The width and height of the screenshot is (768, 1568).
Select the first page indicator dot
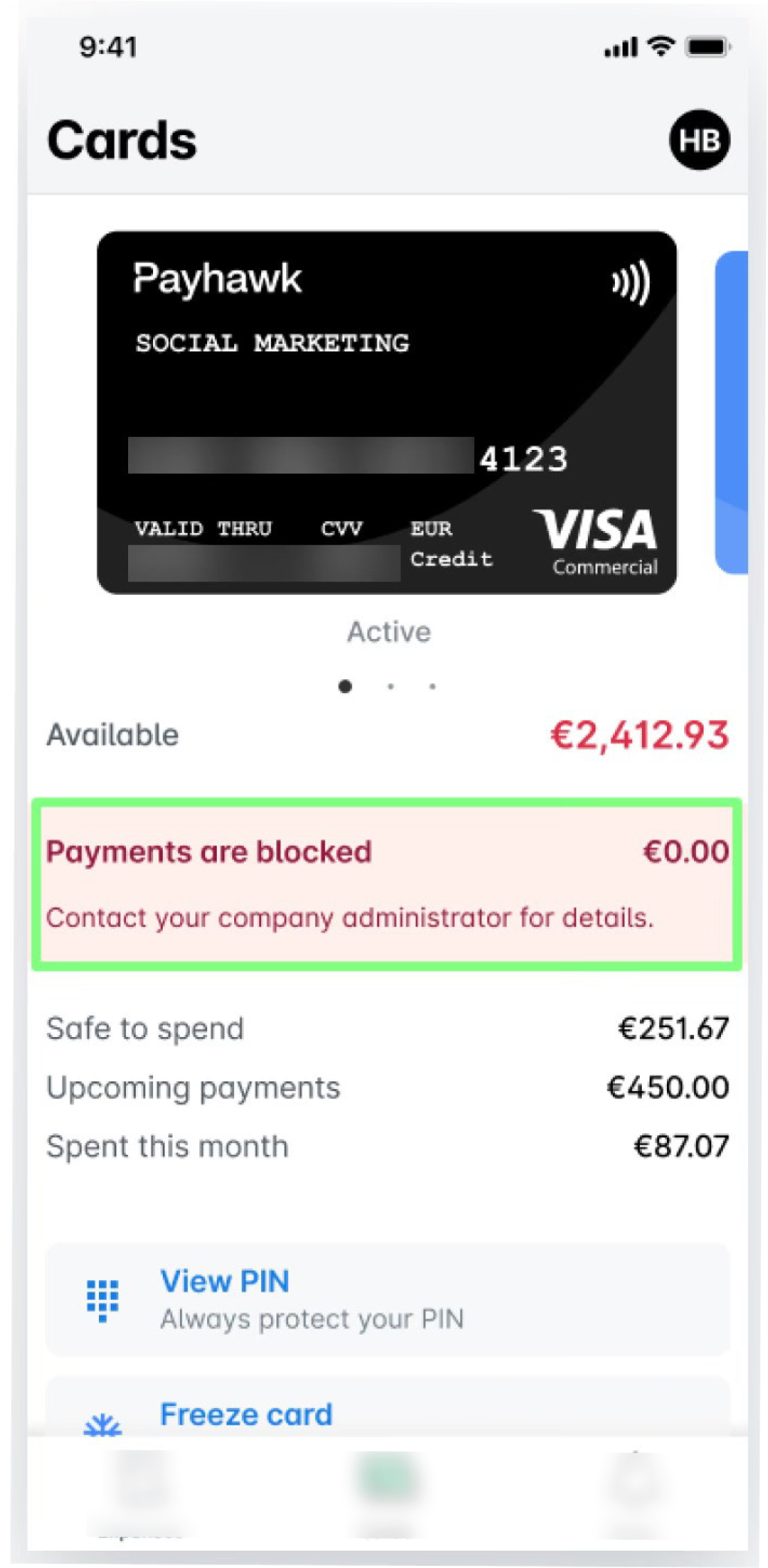[346, 686]
